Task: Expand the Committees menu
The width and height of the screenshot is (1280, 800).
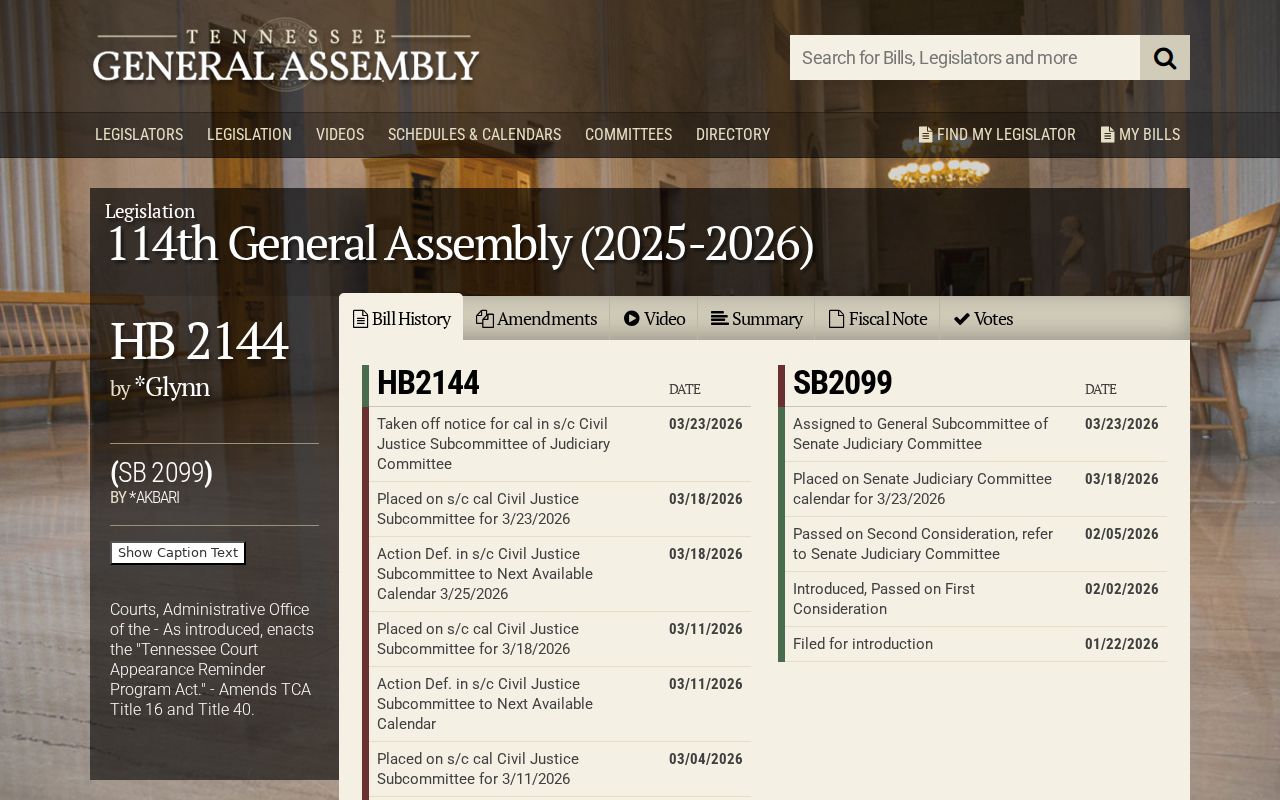Action: point(628,134)
